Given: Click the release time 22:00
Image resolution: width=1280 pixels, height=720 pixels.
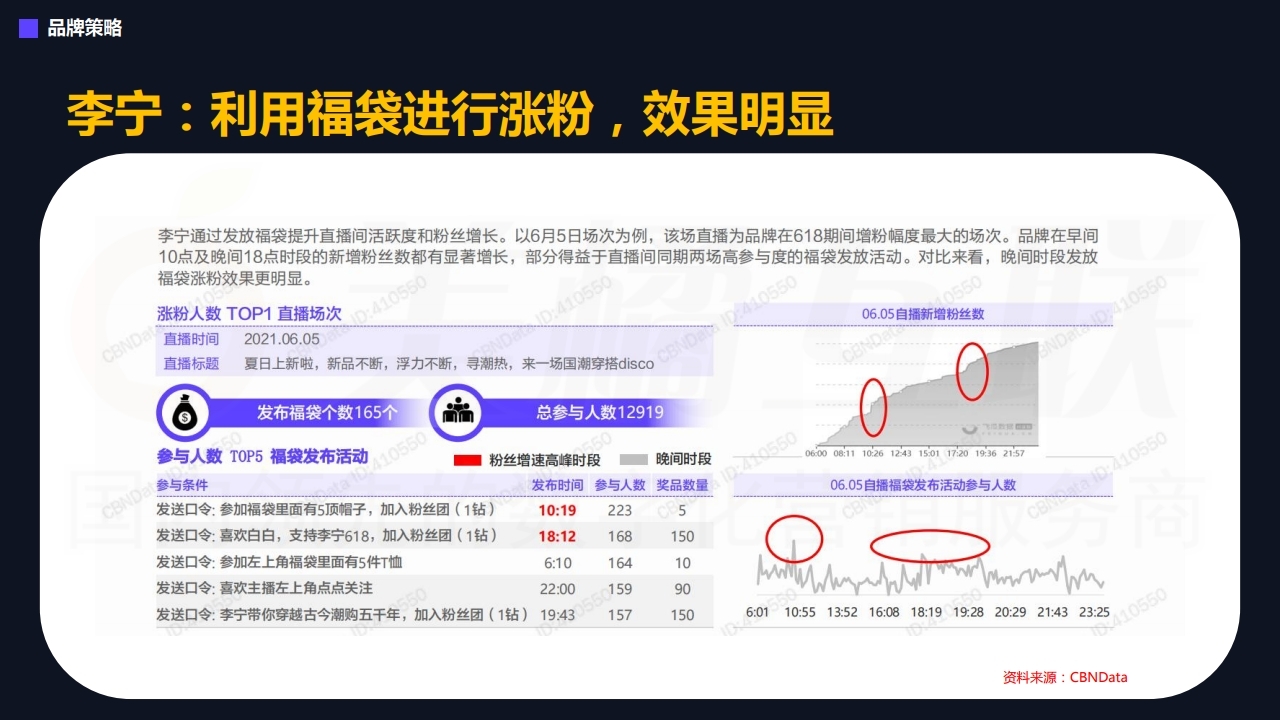Looking at the screenshot, I should [x=557, y=589].
